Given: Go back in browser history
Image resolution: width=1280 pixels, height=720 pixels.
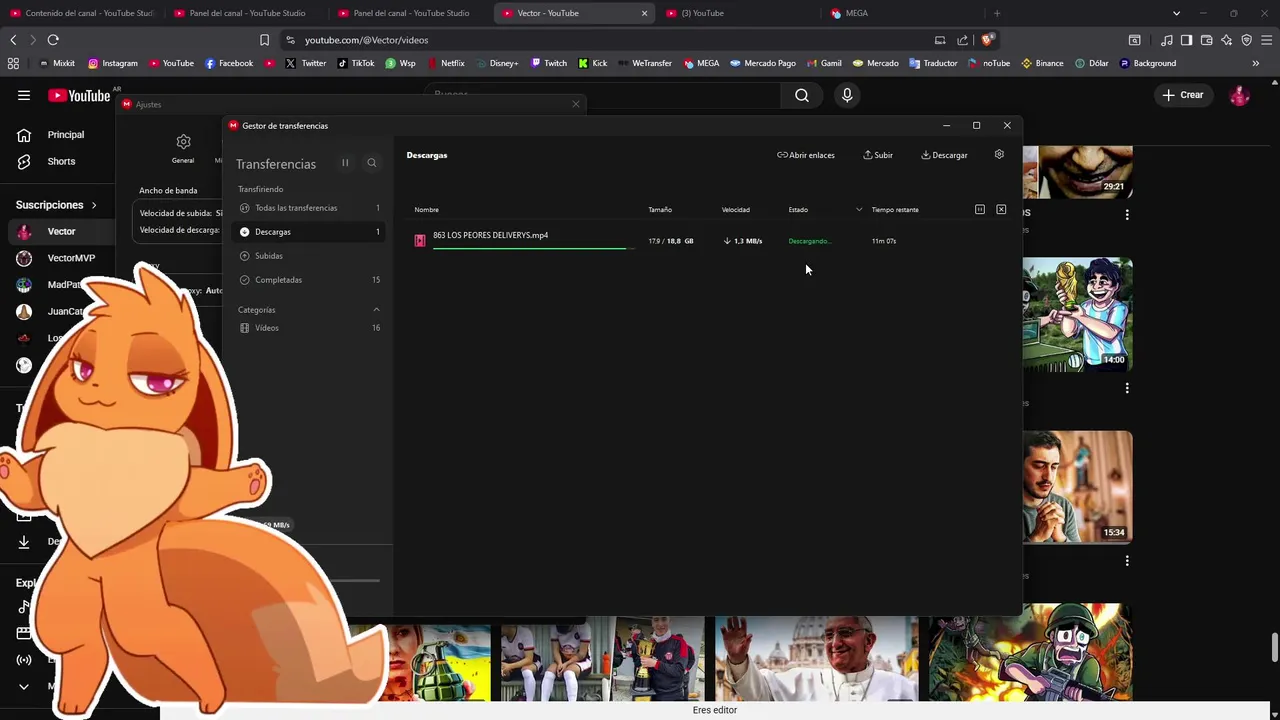Looking at the screenshot, I should pos(13,40).
